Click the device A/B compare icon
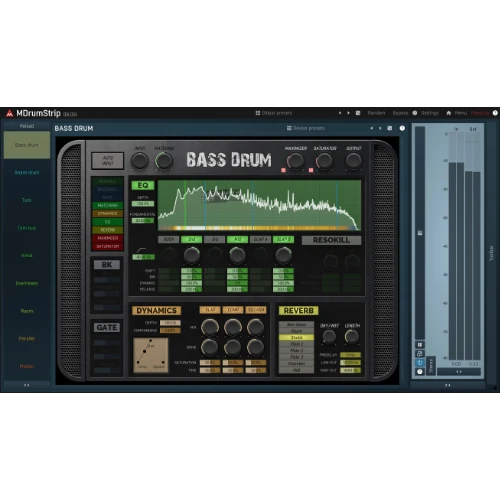Image resolution: width=500 pixels, height=500 pixels. pos(390,128)
